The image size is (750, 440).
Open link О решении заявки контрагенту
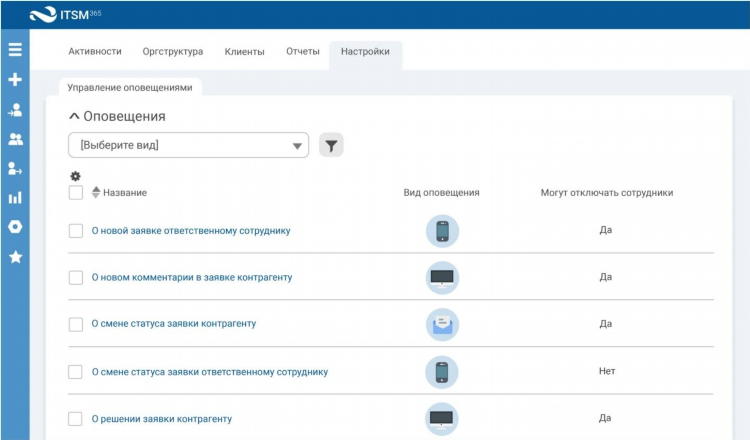(162, 419)
